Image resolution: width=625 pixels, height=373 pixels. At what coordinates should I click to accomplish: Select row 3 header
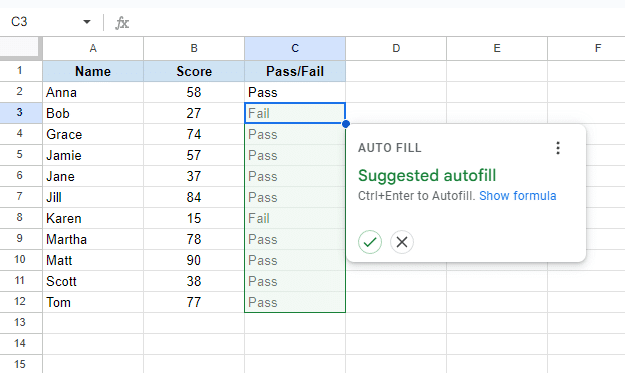coord(21,113)
